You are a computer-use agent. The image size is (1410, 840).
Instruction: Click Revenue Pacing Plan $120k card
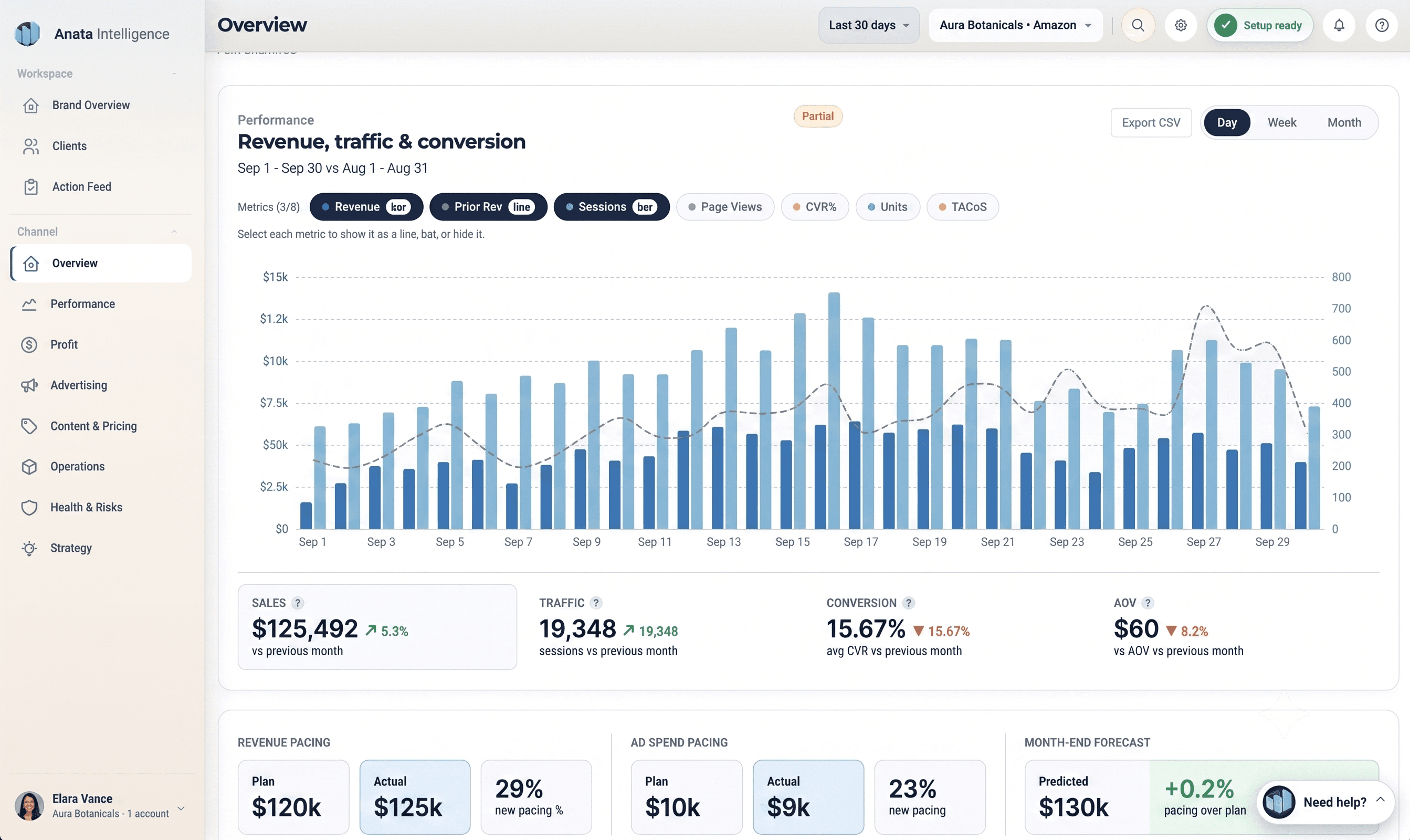click(x=293, y=797)
